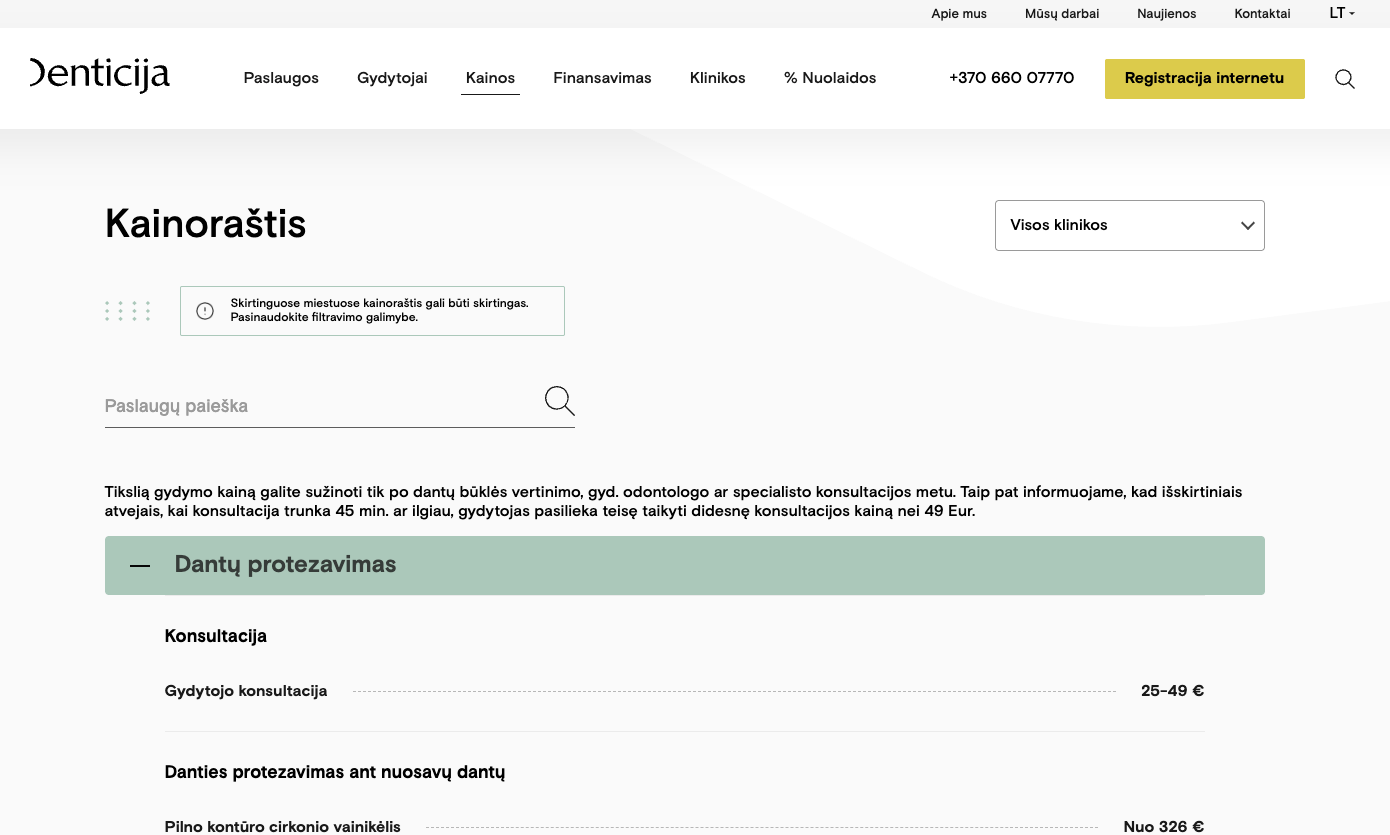The height and width of the screenshot is (835, 1390).
Task: Select the Kainos menu item
Action: coord(490,78)
